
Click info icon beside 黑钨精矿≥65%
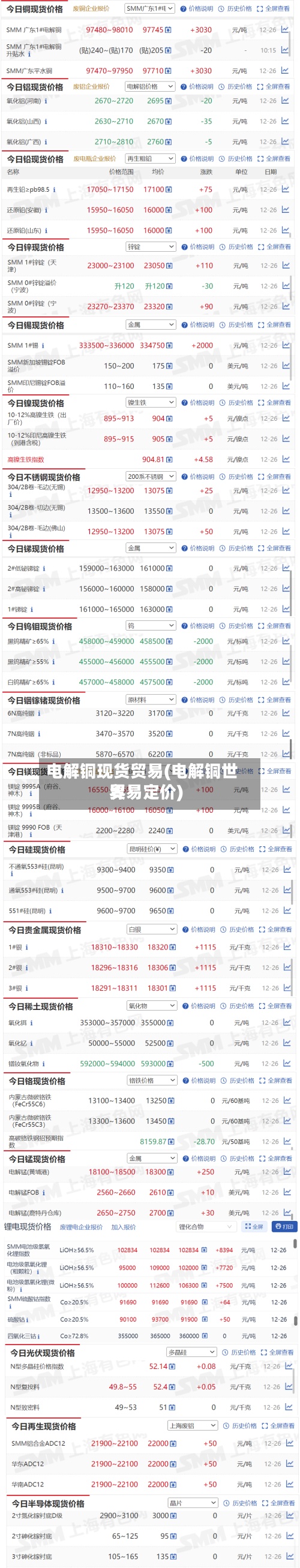53,641
